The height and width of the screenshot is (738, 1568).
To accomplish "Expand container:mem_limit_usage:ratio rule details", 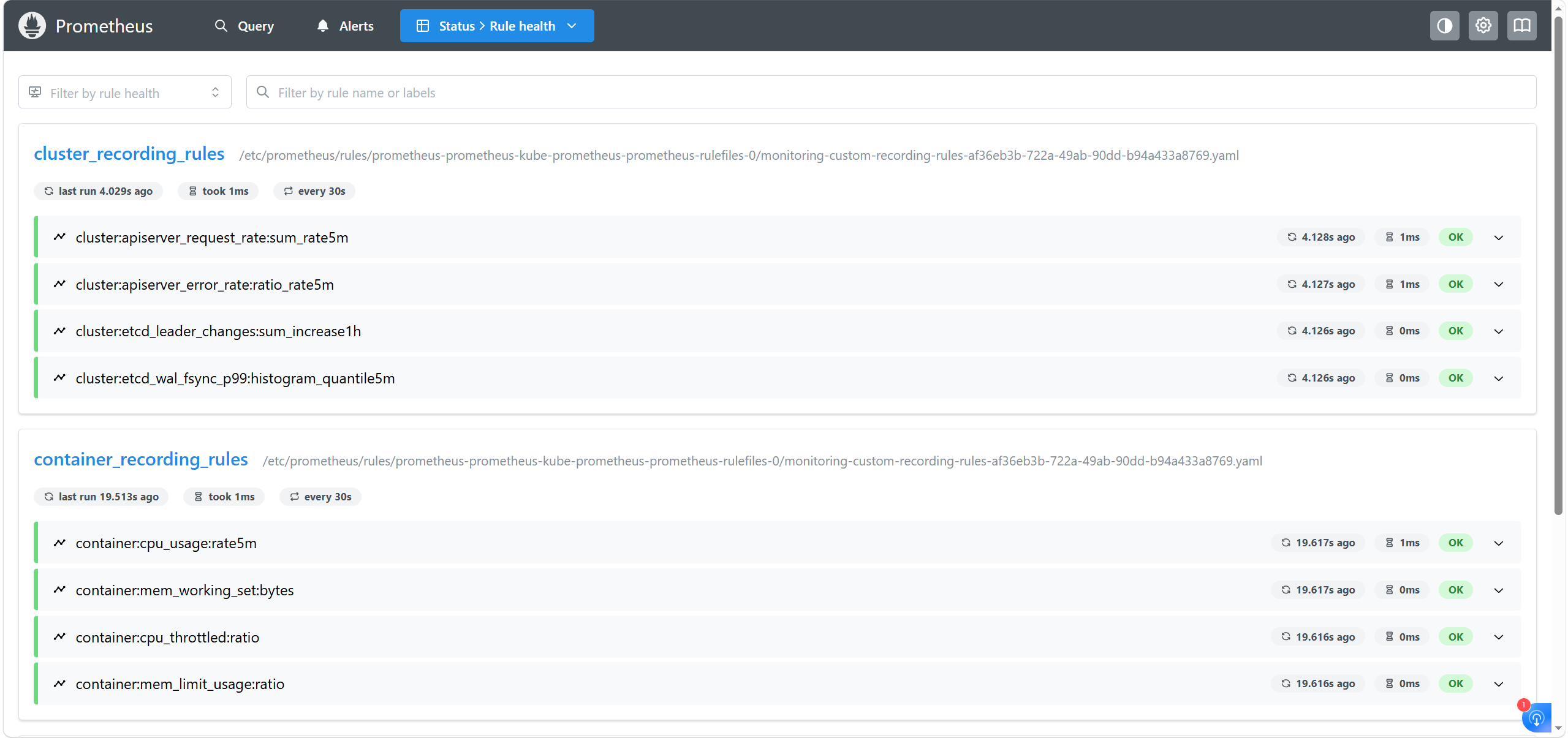I will coord(1499,683).
